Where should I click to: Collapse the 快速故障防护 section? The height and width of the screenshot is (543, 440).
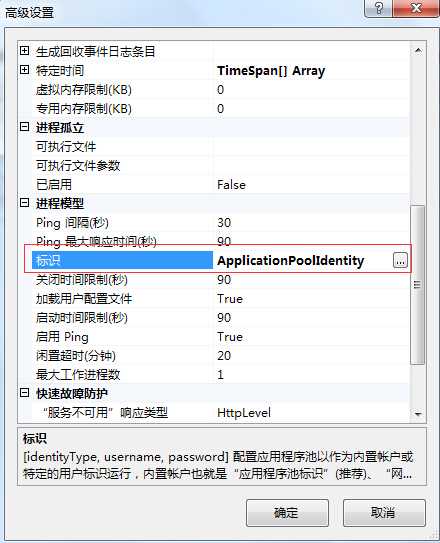click(x=24, y=393)
